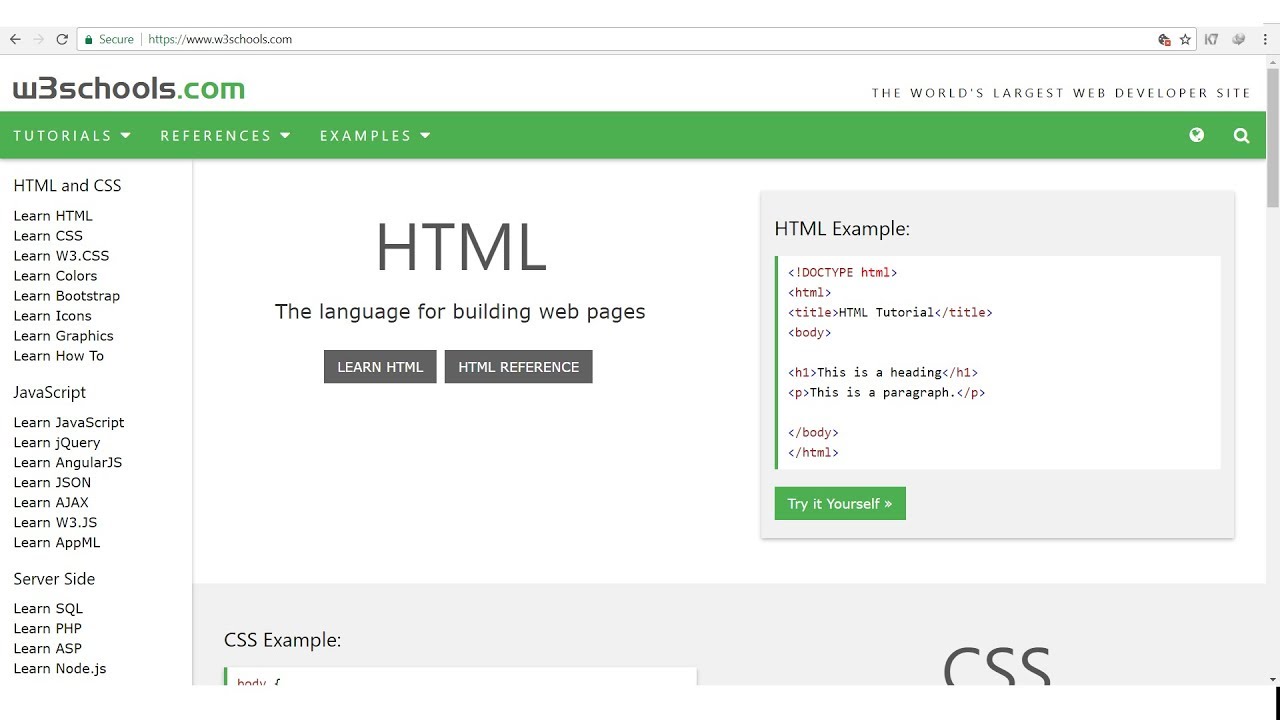The image size is (1280, 720).
Task: Click the 'JavaScript' sidebar heading
Action: [x=50, y=393]
